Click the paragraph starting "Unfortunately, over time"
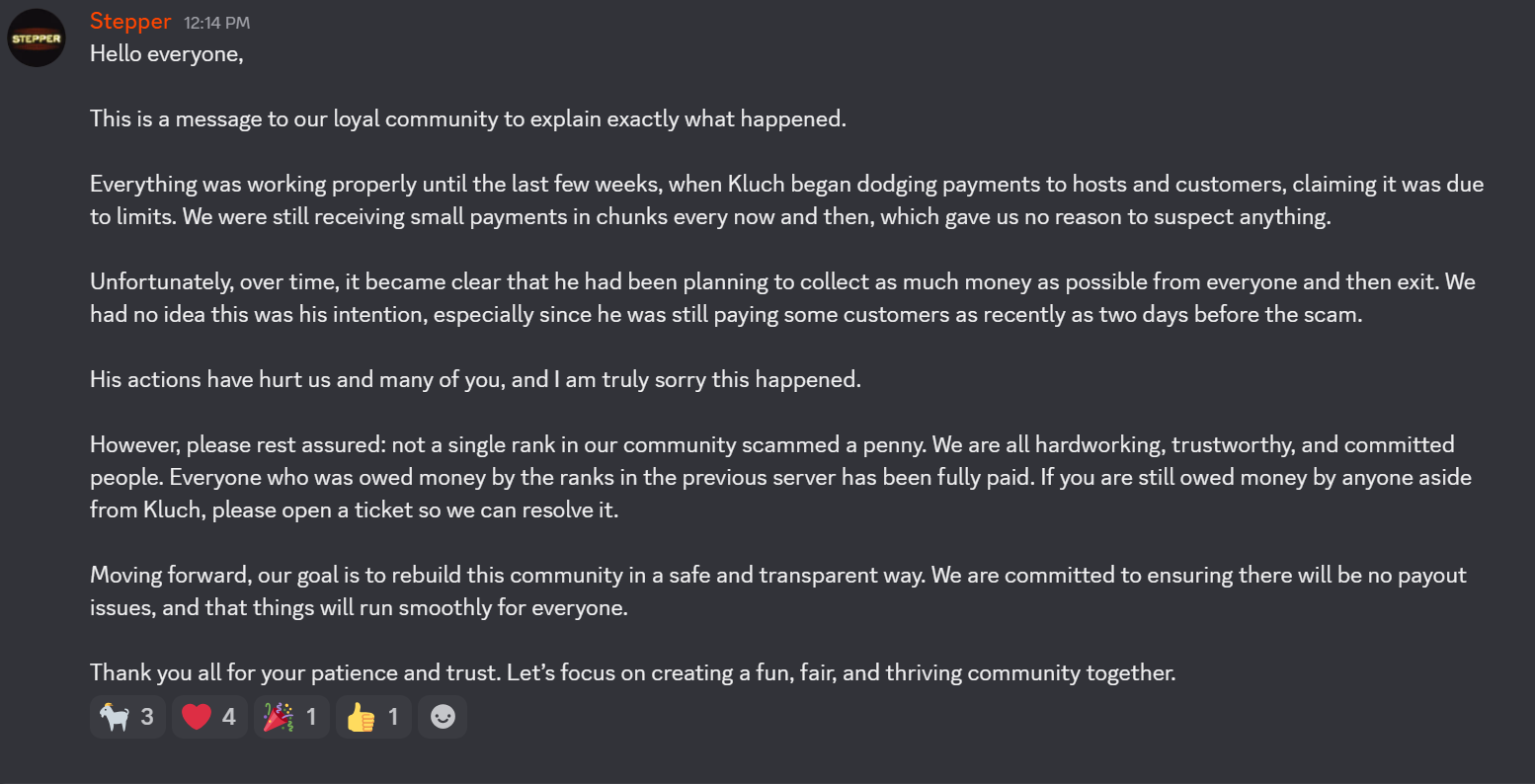1535x784 pixels. 782,298
